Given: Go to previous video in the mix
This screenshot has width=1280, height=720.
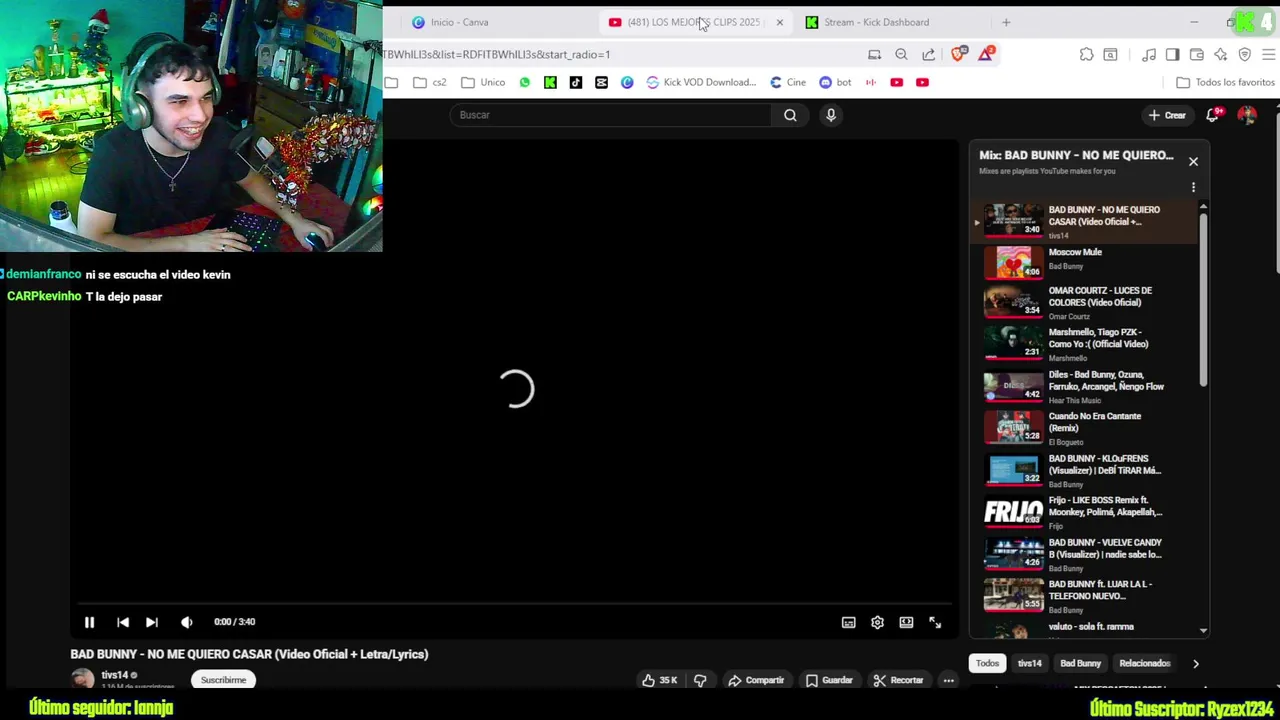Looking at the screenshot, I should coord(123,622).
